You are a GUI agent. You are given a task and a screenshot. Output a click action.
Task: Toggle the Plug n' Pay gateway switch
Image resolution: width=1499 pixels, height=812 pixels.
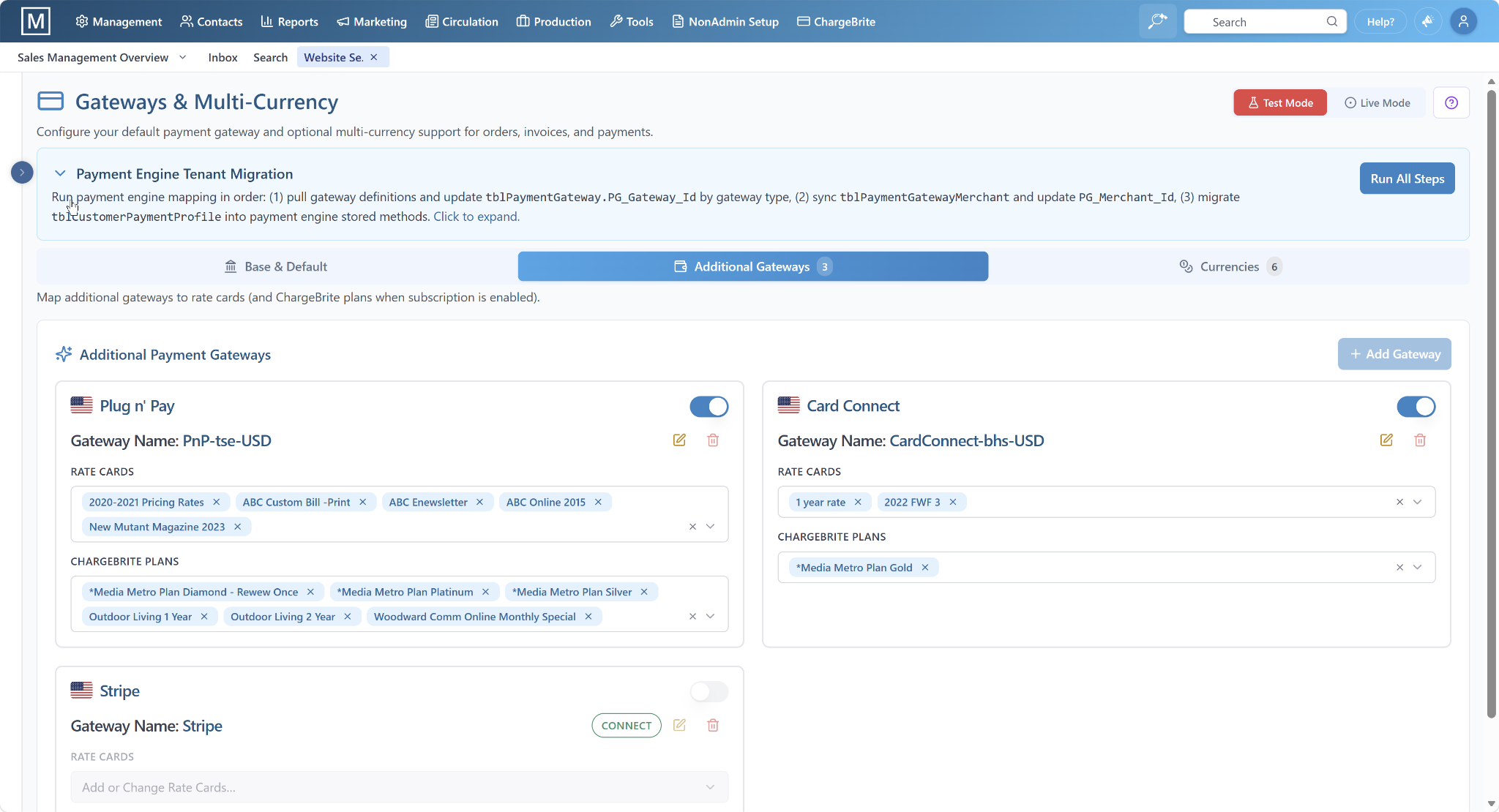[x=709, y=406]
